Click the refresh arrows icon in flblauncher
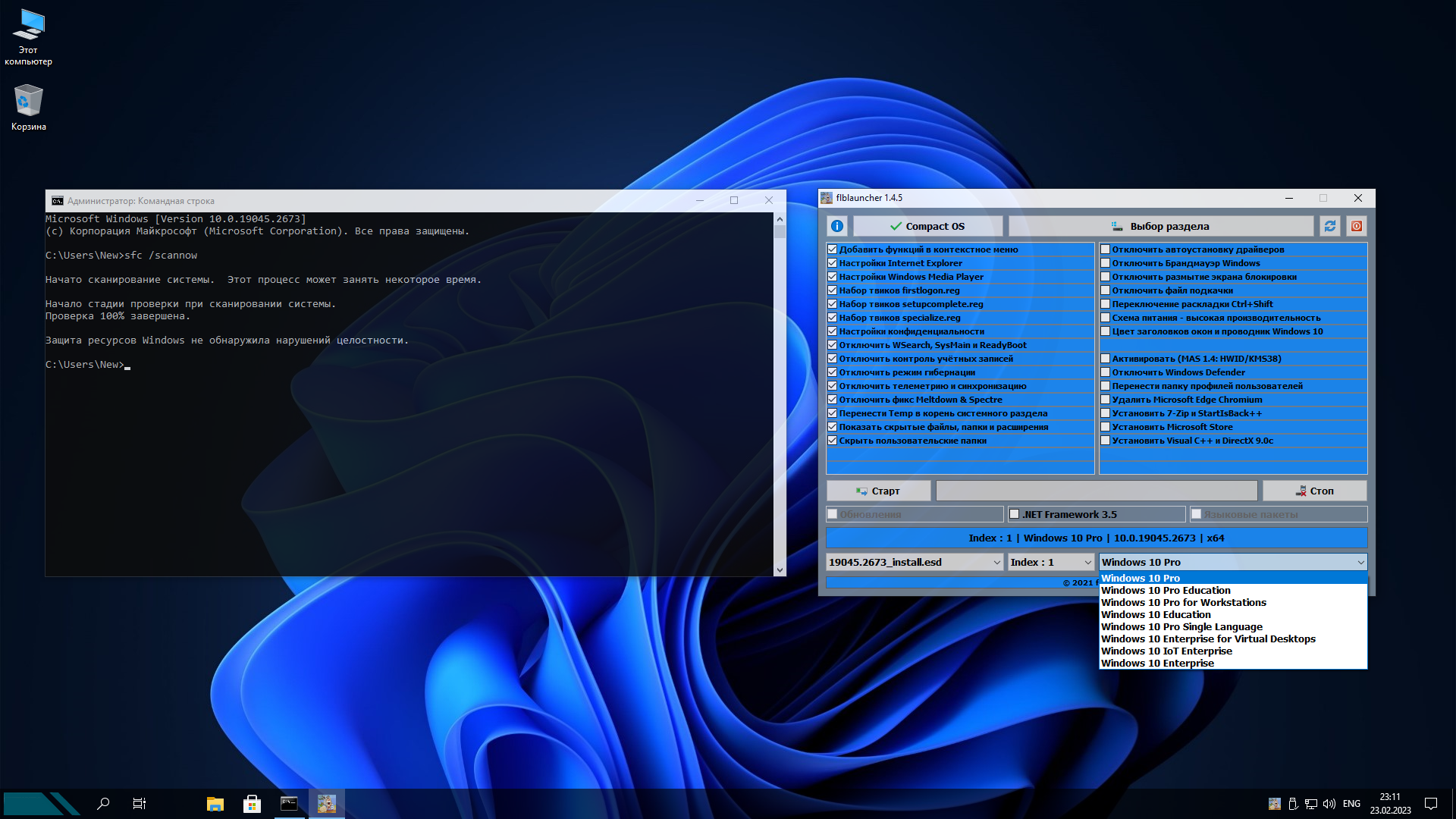 click(x=1330, y=226)
